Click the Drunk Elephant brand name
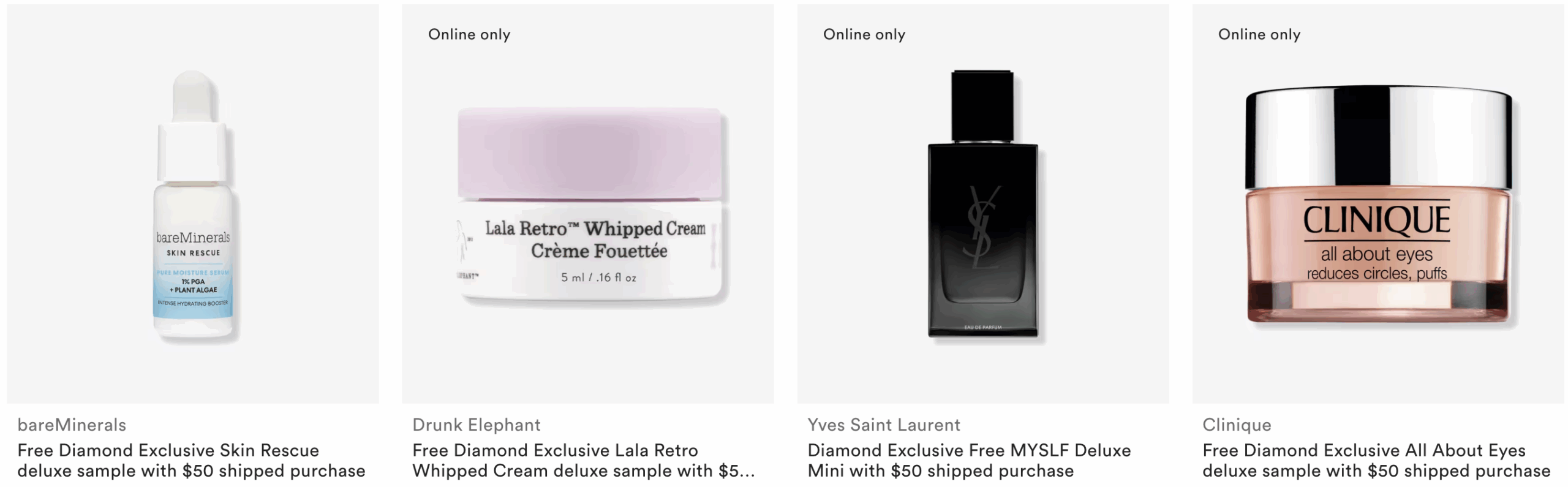The height and width of the screenshot is (487, 1568). click(x=477, y=425)
